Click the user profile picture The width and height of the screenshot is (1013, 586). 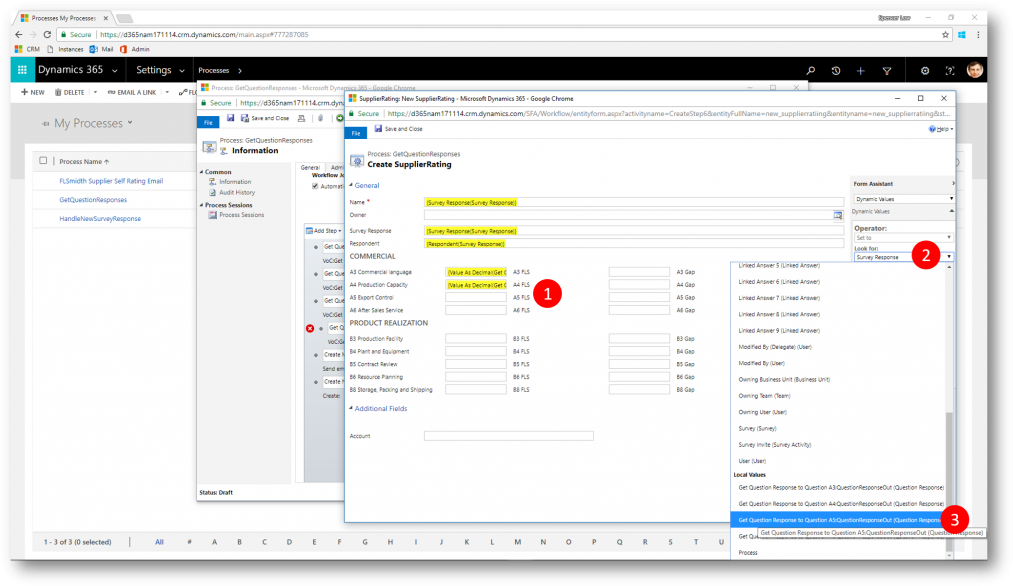point(974,70)
